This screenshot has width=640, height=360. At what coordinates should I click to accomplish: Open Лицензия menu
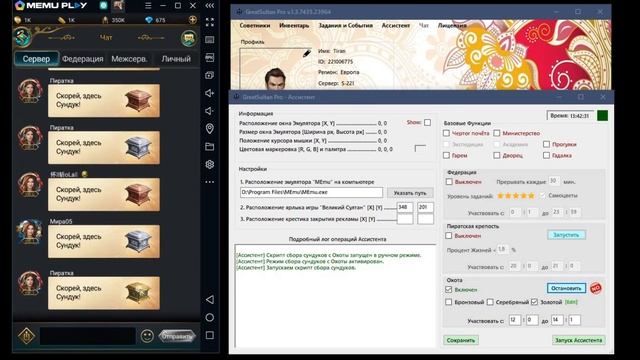click(452, 25)
